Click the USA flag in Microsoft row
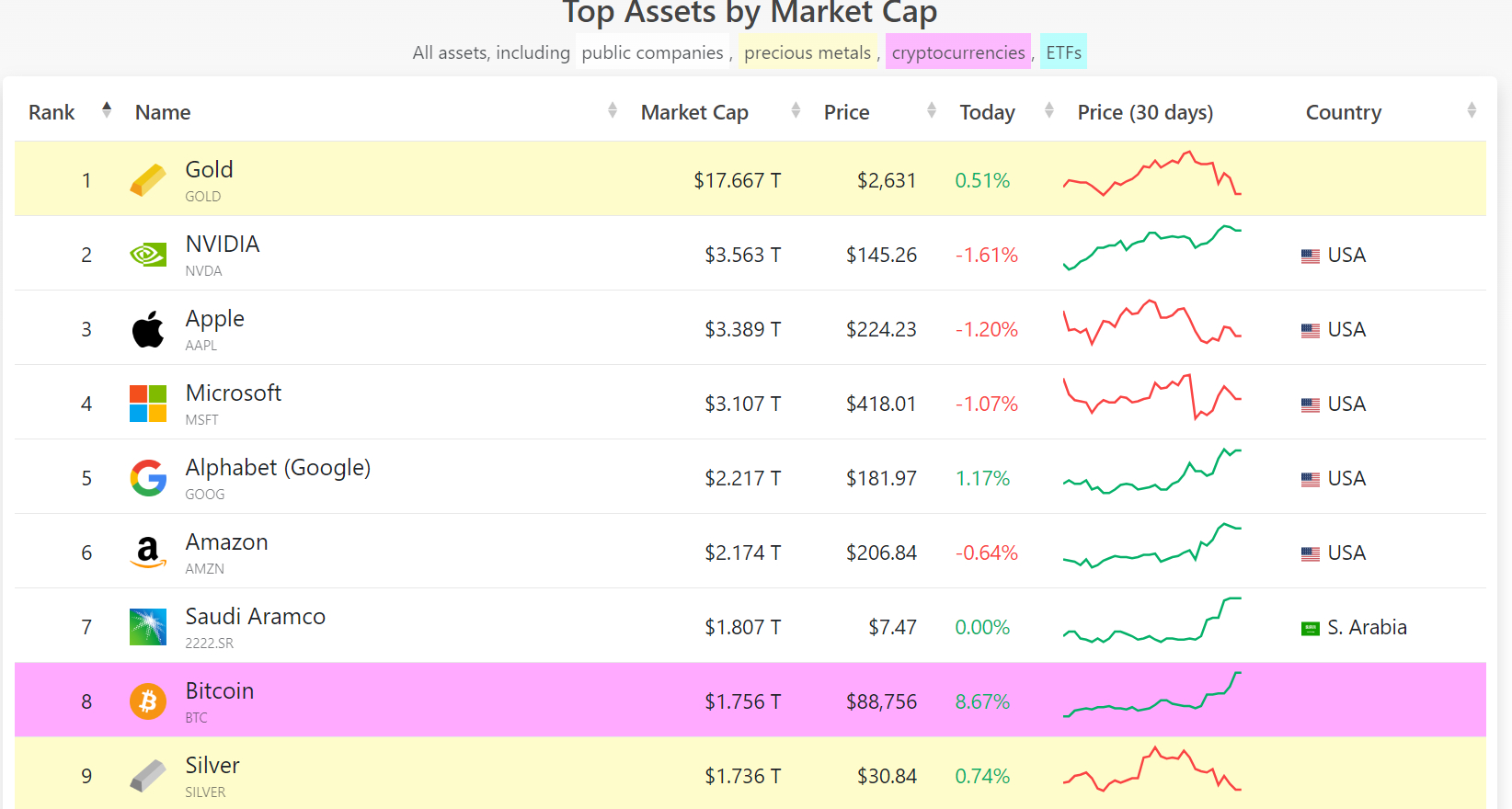The height and width of the screenshot is (809, 1512). (x=1311, y=405)
